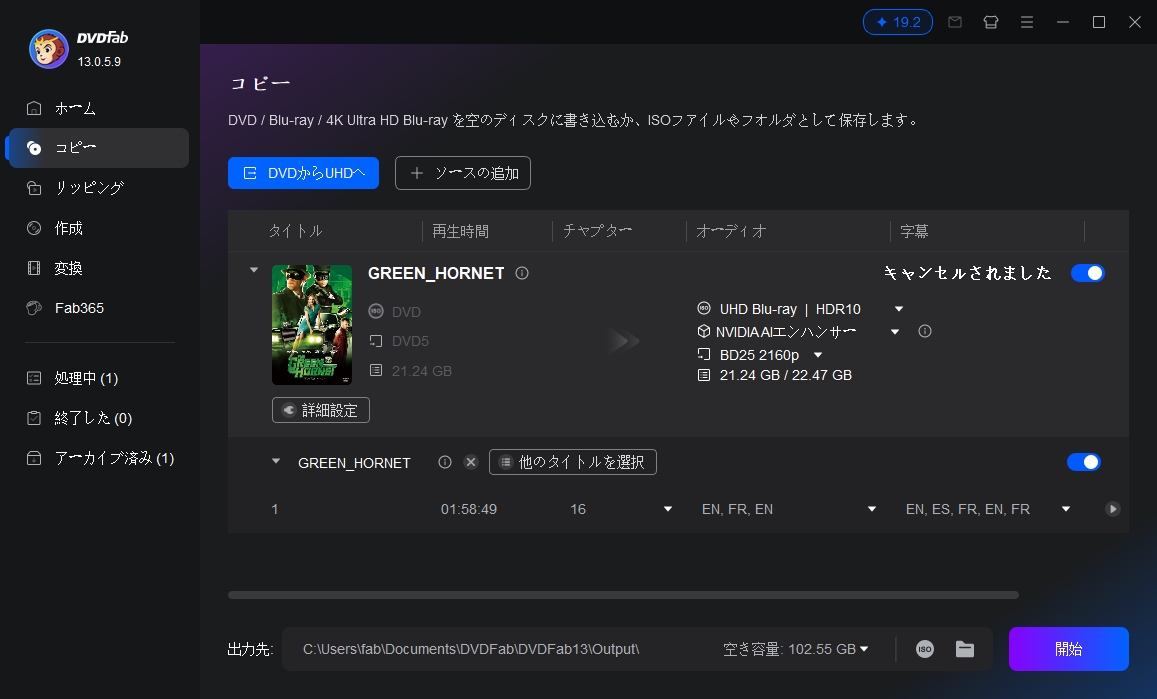This screenshot has height=699, width=1157.
Task: Open the BD25 2160p size dropdown
Action: 817,354
